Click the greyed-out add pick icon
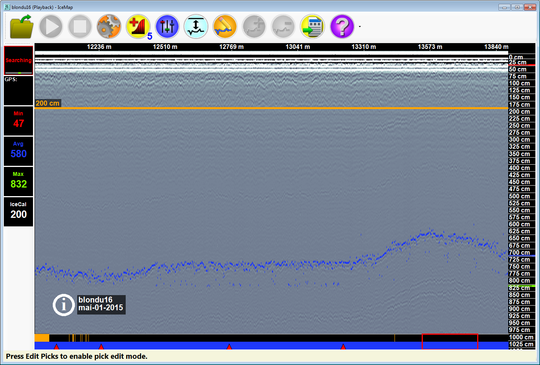The image size is (540, 365). point(254,27)
